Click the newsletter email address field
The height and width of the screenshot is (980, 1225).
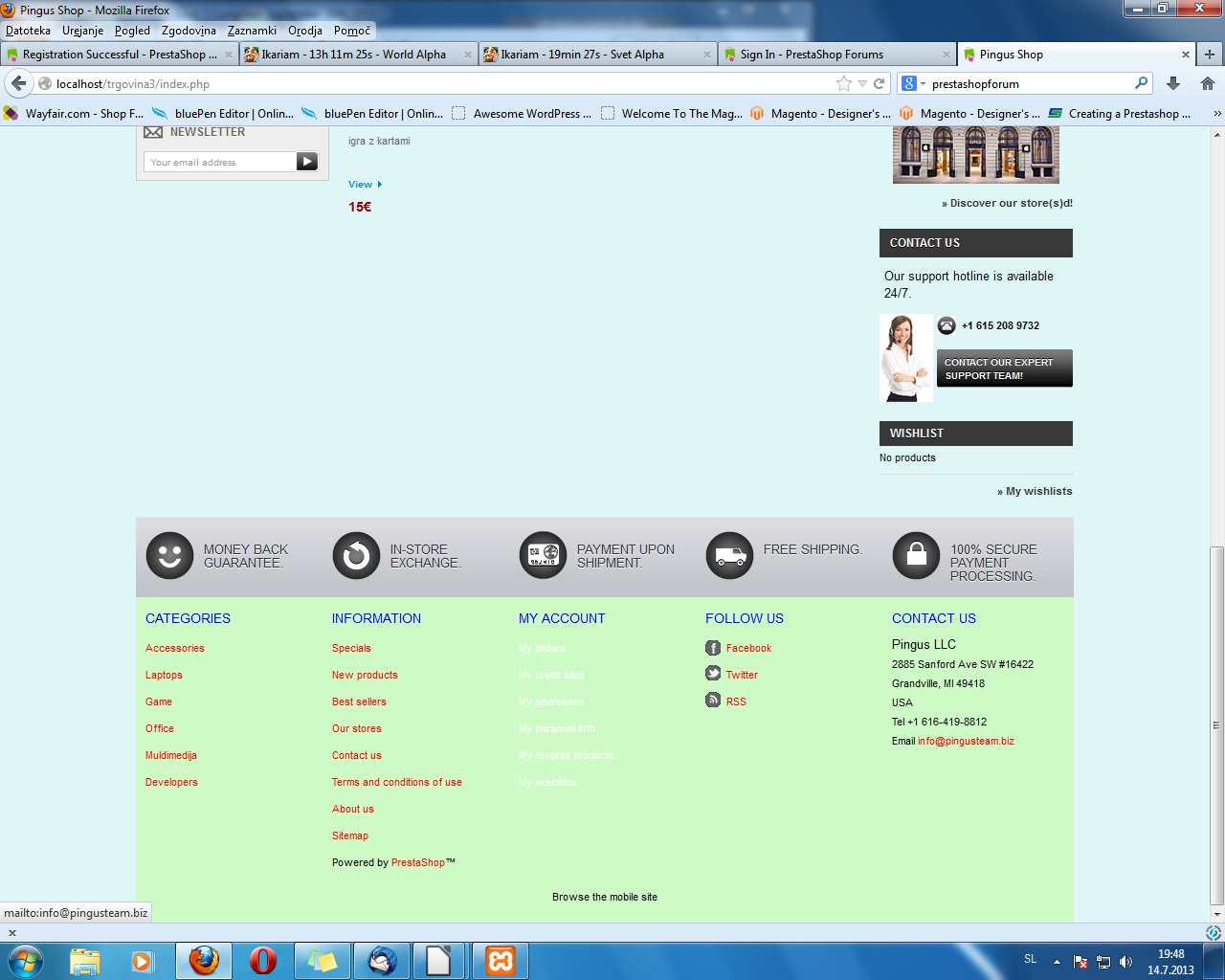221,162
